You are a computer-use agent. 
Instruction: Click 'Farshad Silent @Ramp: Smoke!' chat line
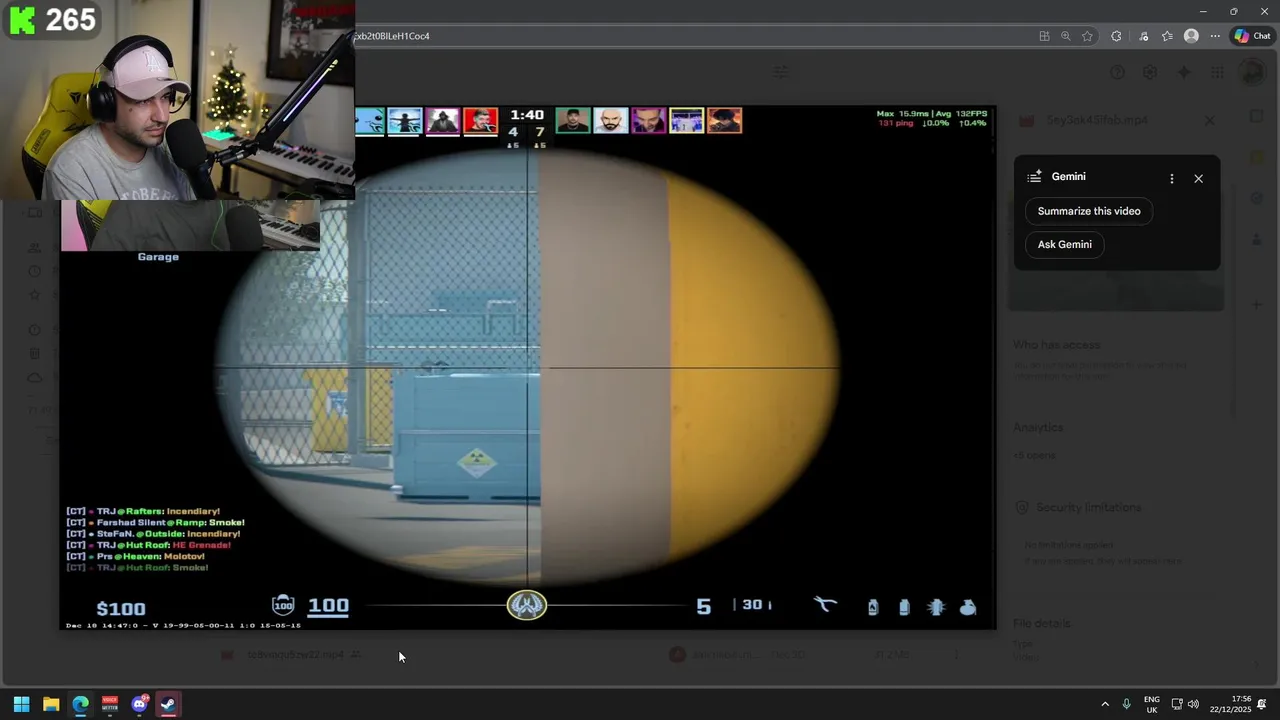[155, 522]
